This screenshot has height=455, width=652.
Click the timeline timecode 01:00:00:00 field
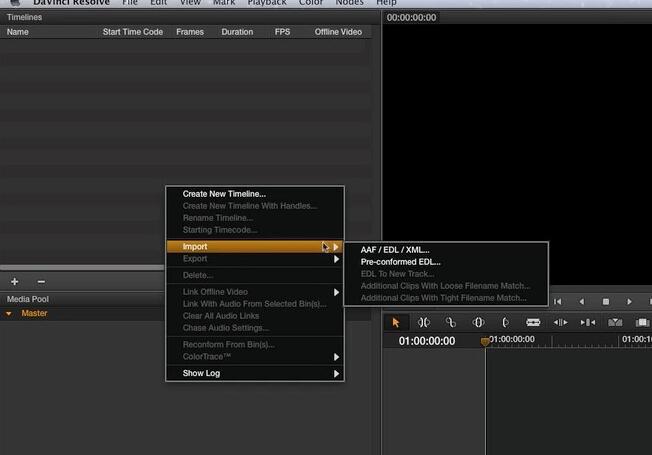click(427, 341)
